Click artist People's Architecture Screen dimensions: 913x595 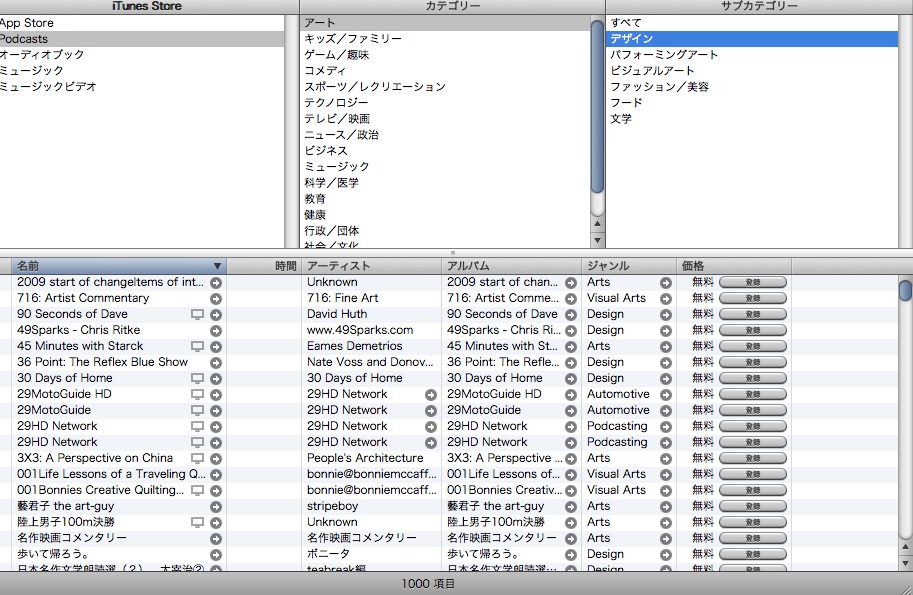pyautogui.click(x=365, y=458)
